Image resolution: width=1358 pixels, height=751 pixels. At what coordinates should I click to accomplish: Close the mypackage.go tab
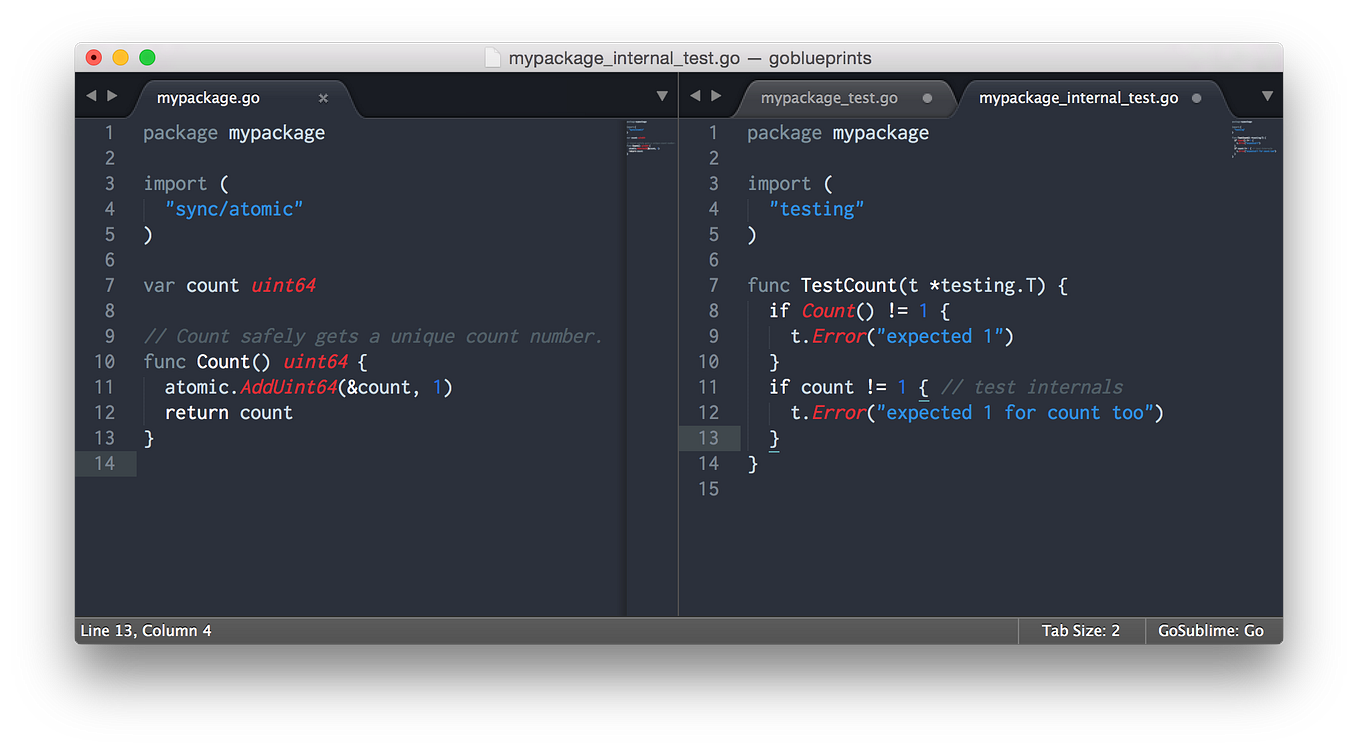[x=323, y=98]
